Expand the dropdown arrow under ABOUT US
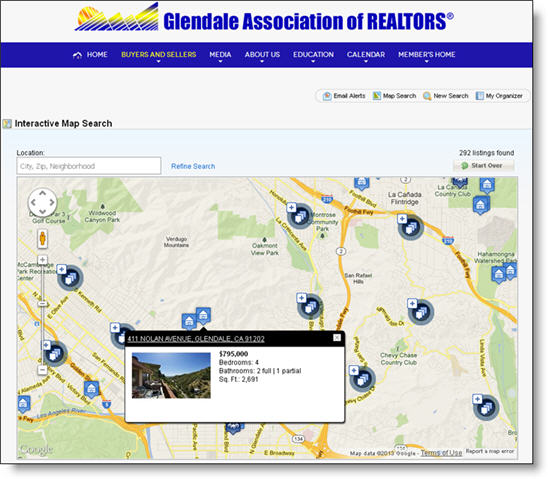The image size is (548, 479). click(262, 61)
